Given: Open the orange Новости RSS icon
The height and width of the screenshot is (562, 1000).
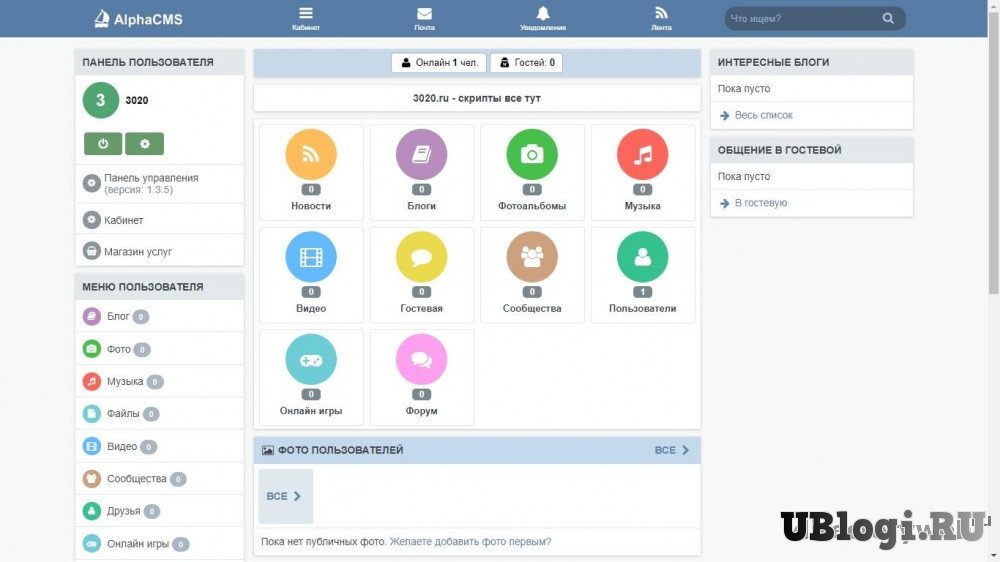Looking at the screenshot, I should coord(311,155).
